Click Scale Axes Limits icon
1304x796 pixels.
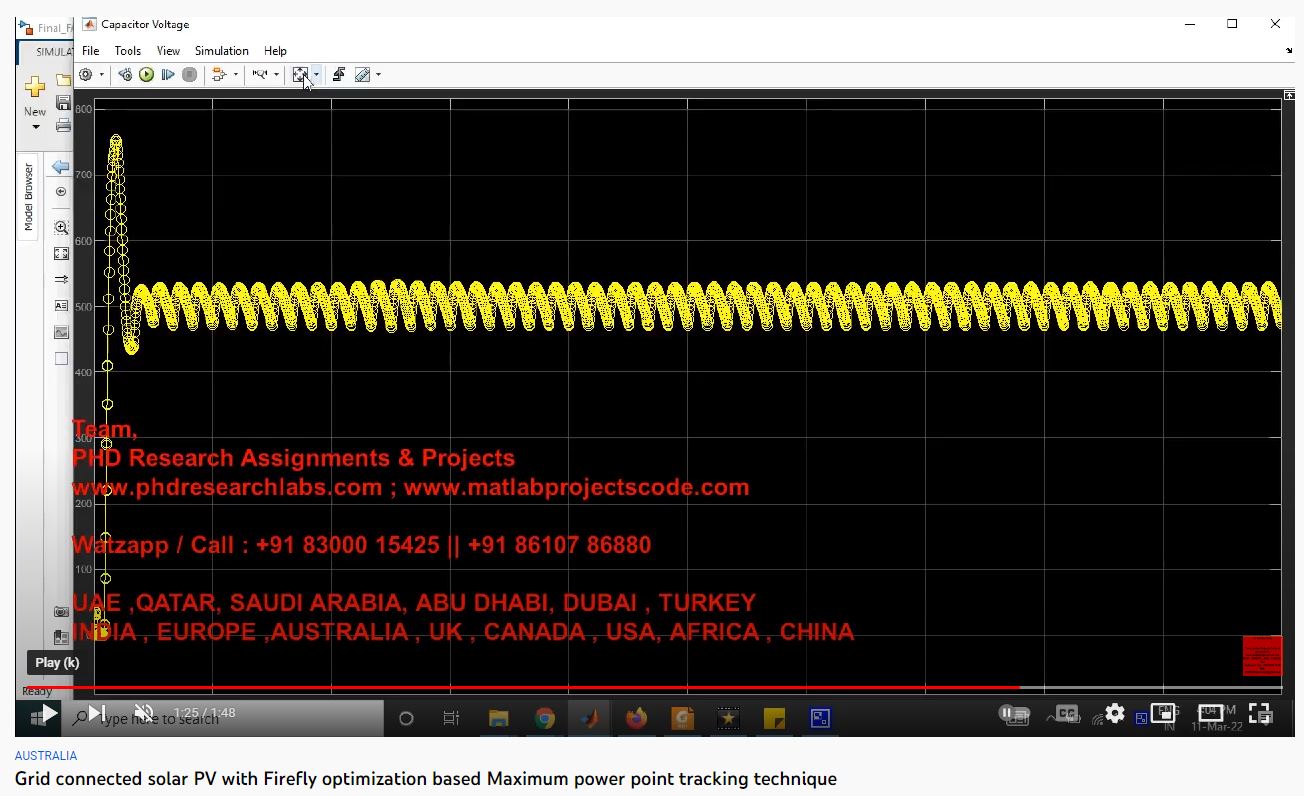(300, 75)
